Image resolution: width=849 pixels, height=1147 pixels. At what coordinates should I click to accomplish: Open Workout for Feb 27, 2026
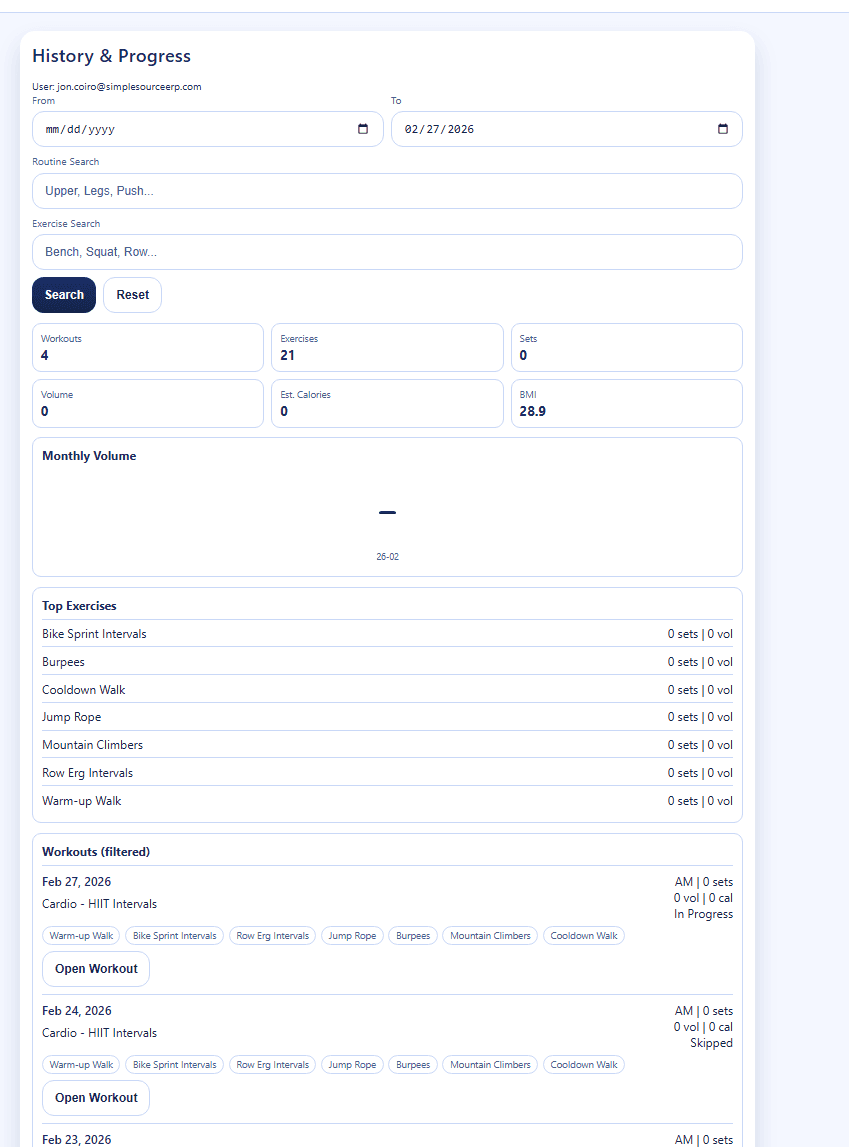coord(96,969)
